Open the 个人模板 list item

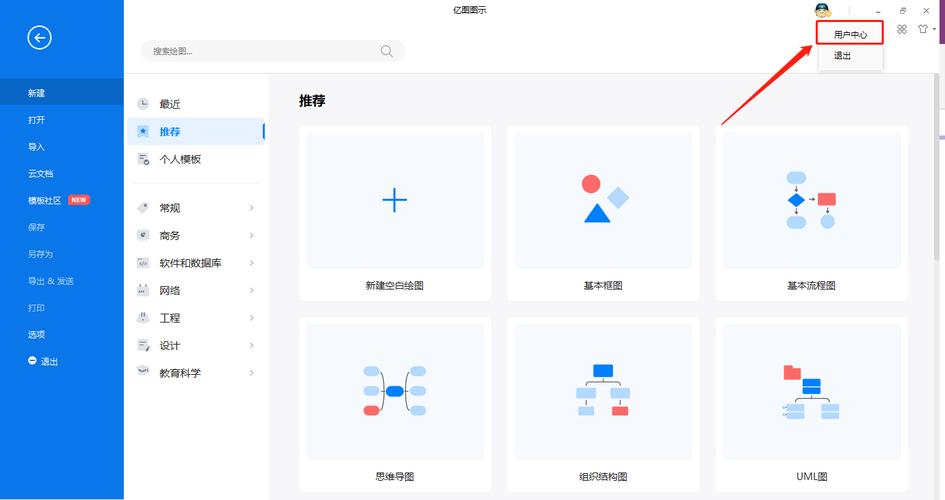tap(196, 159)
